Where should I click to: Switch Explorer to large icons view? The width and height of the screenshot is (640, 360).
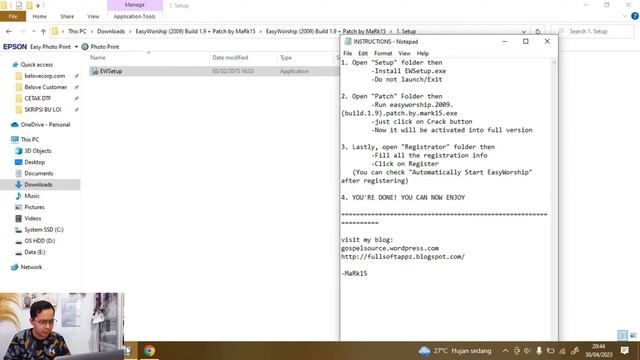633,336
